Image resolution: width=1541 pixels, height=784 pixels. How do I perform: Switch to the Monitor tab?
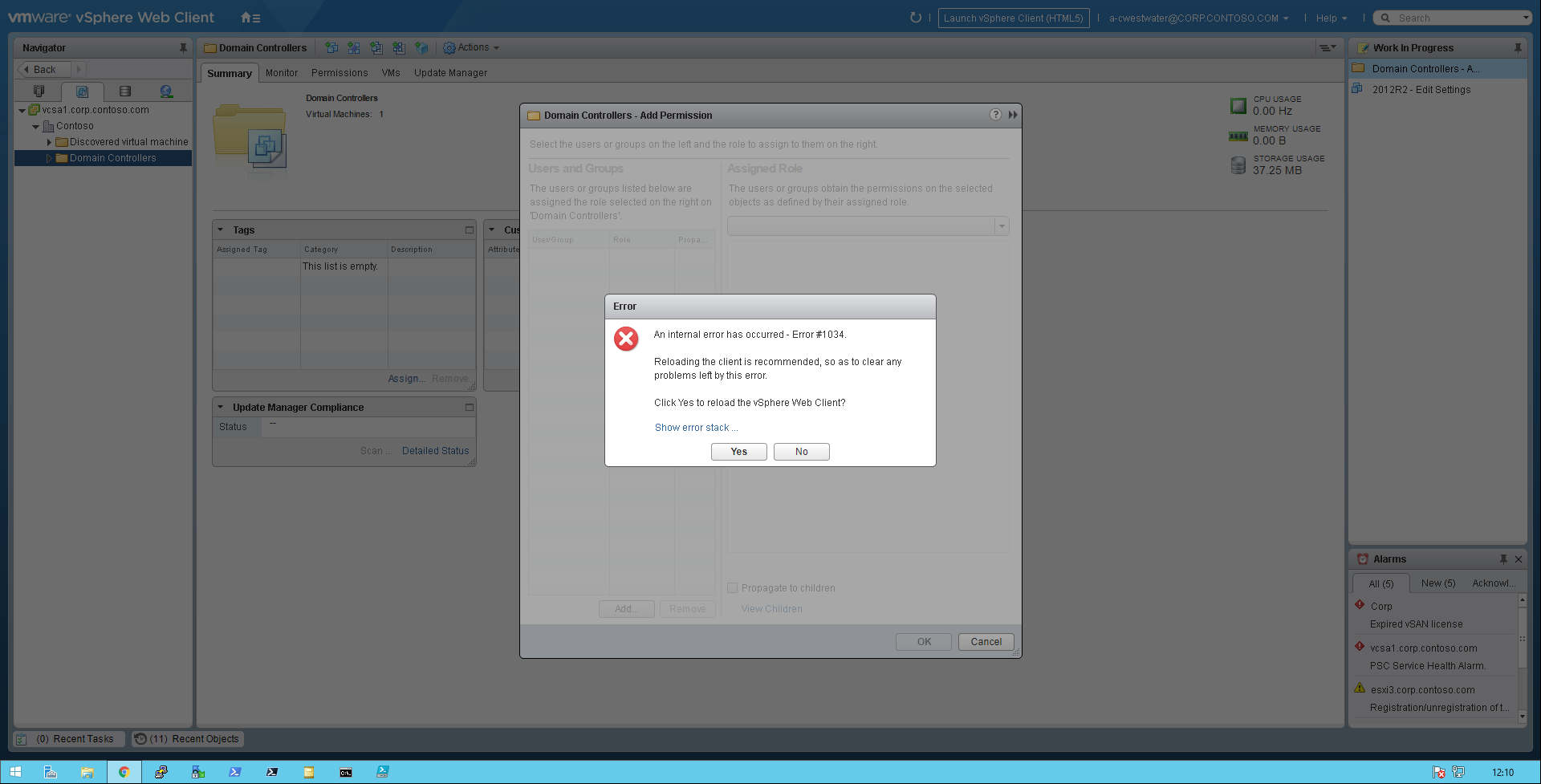(282, 73)
